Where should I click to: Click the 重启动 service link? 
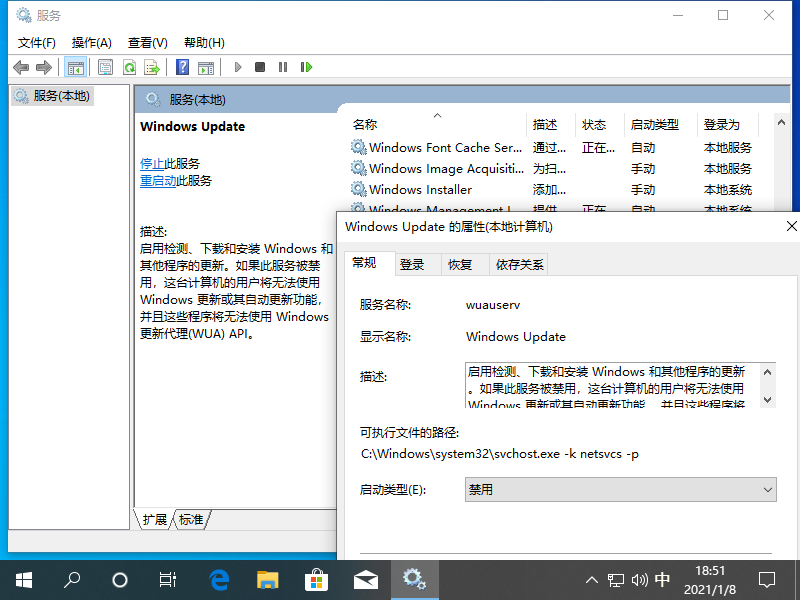[x=158, y=181]
